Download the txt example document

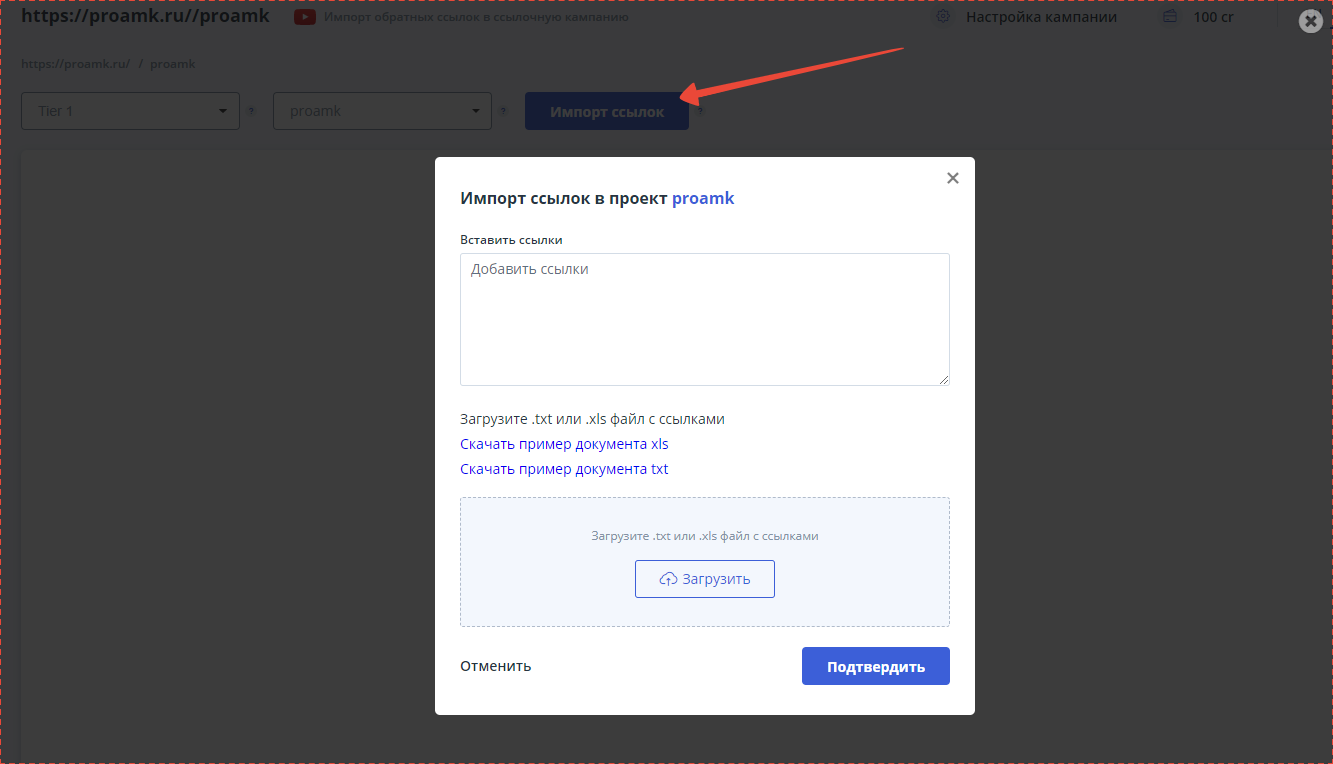click(x=564, y=469)
